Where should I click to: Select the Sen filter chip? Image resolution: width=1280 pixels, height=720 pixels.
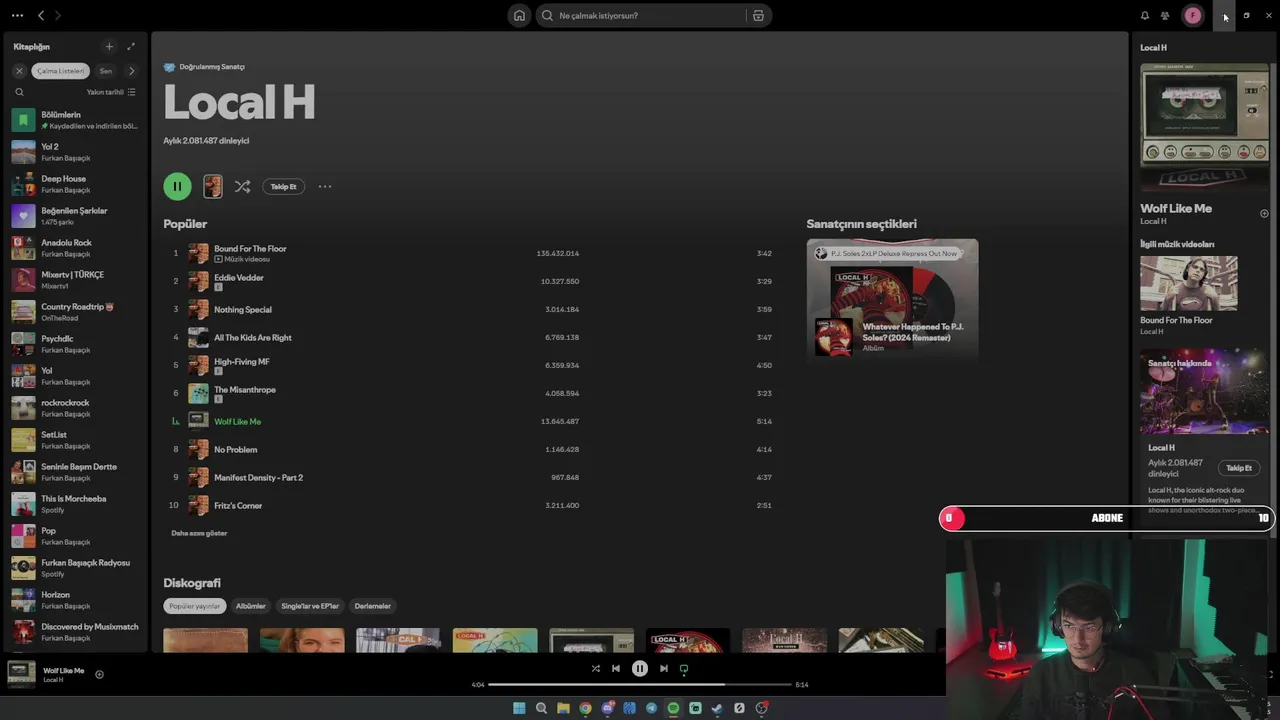[106, 71]
